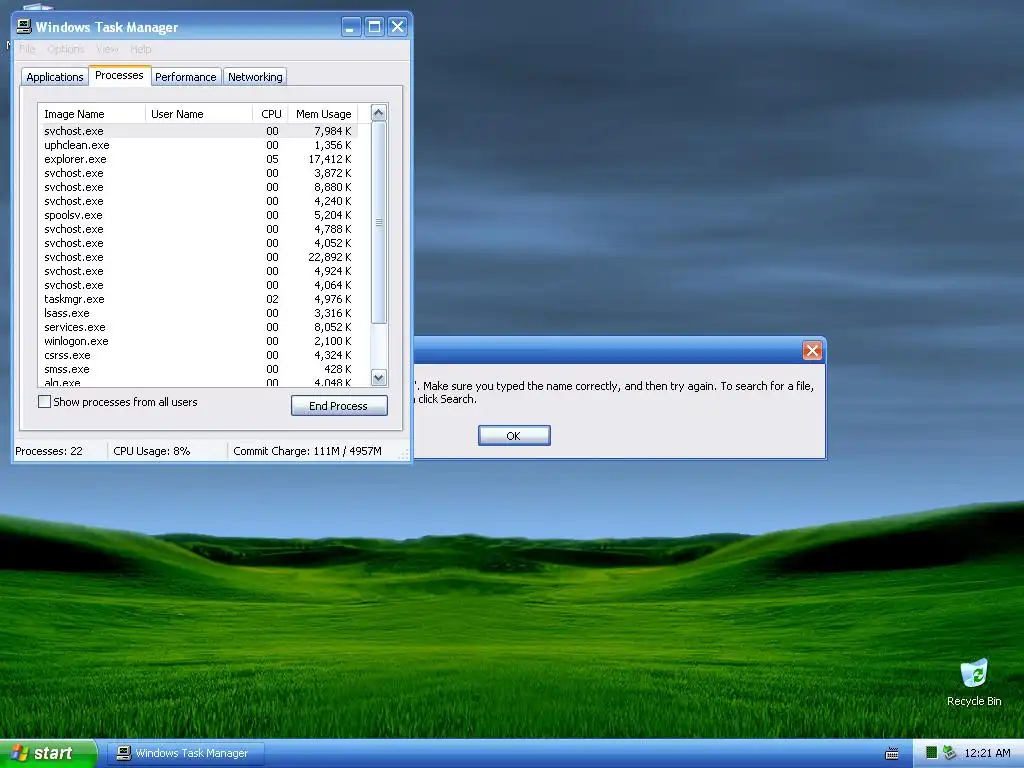This screenshot has width=1024, height=768.
Task: Check Show processes from all users
Action: [x=44, y=402]
